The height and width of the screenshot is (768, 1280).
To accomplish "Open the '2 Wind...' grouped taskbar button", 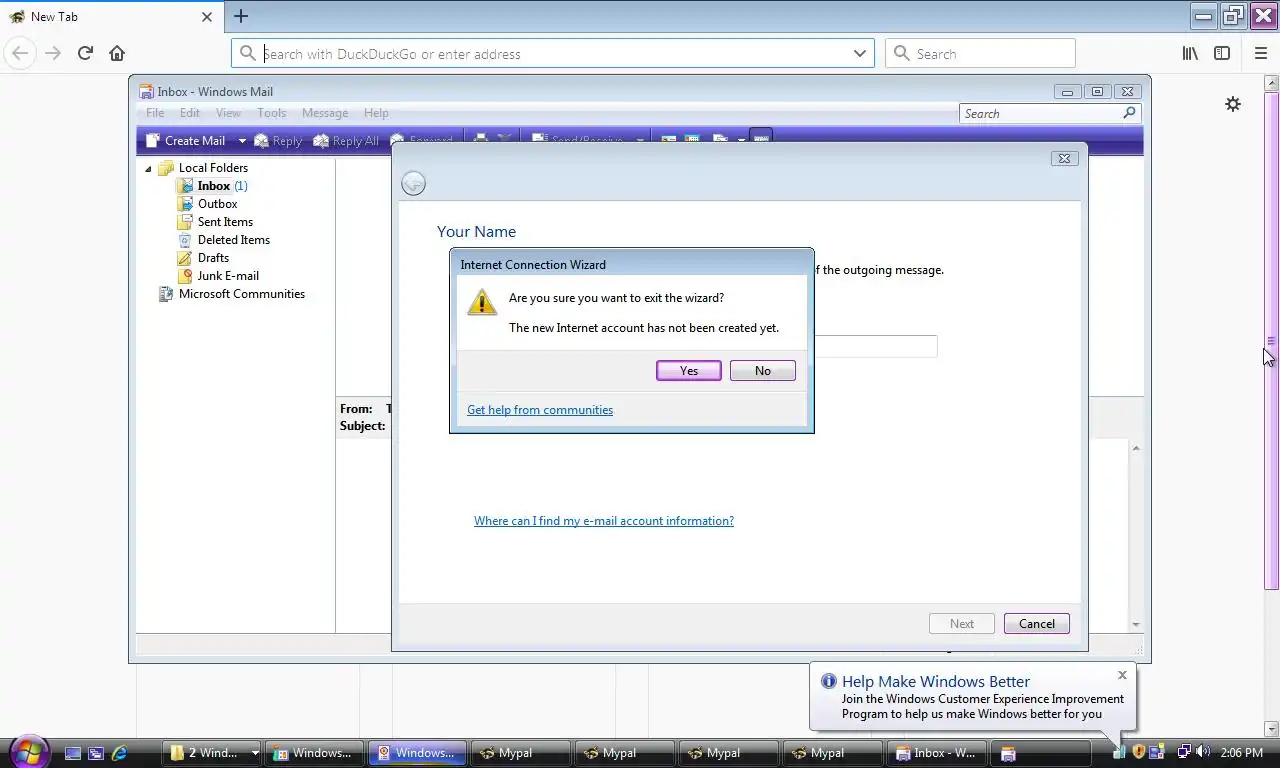I will (x=213, y=753).
